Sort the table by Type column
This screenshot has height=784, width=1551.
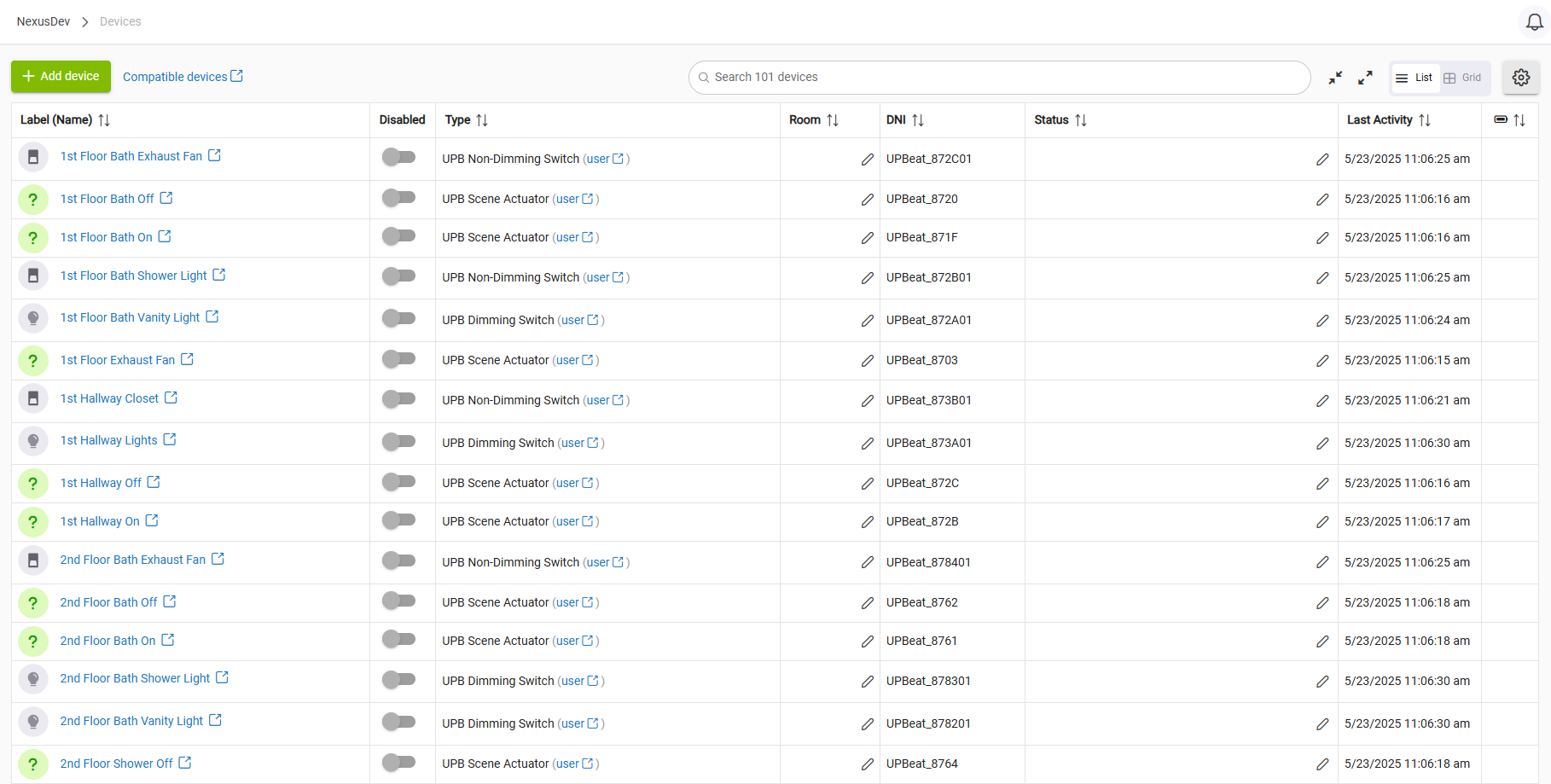point(482,120)
